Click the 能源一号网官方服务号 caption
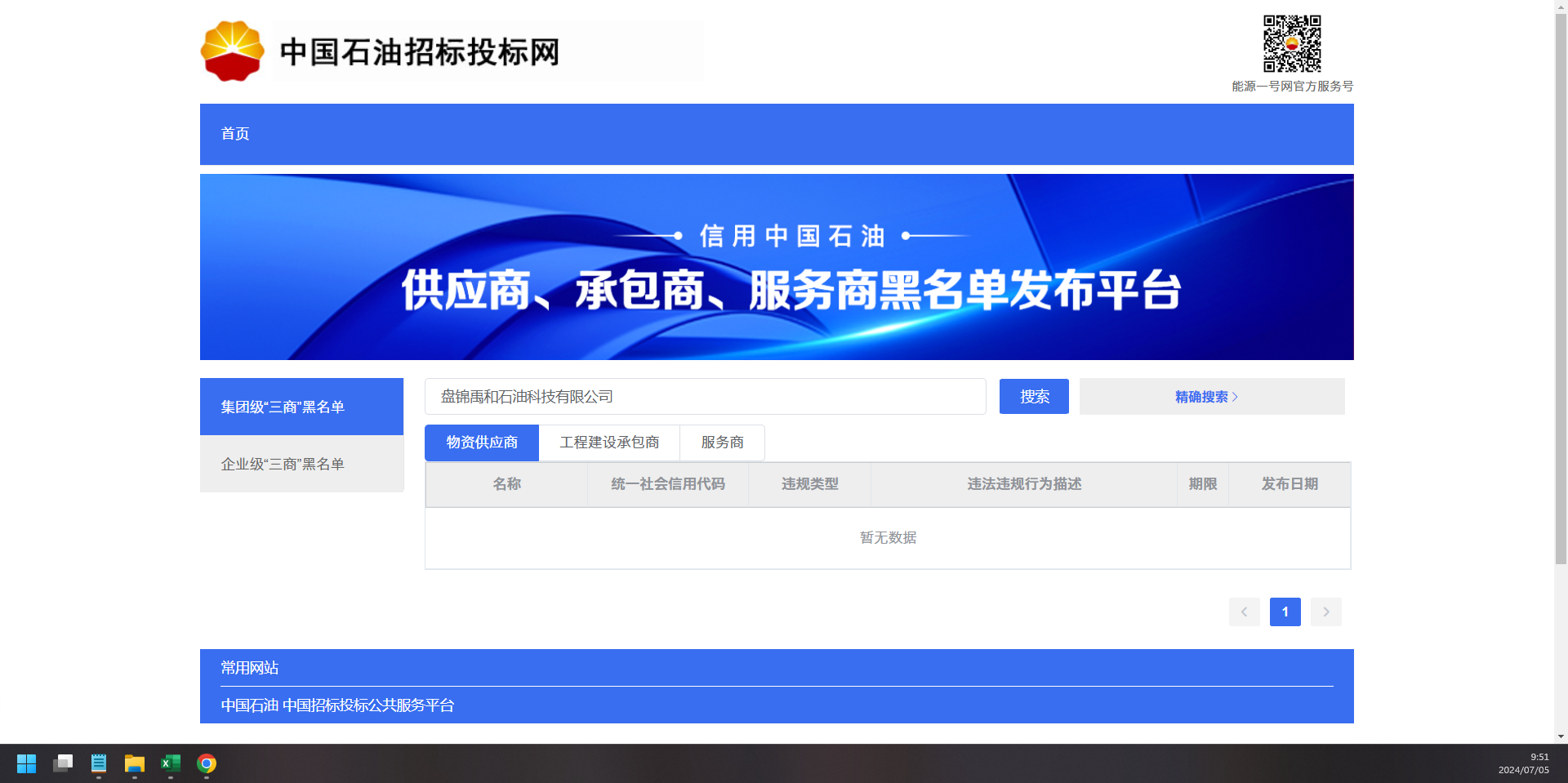The width and height of the screenshot is (1568, 783). (x=1292, y=87)
